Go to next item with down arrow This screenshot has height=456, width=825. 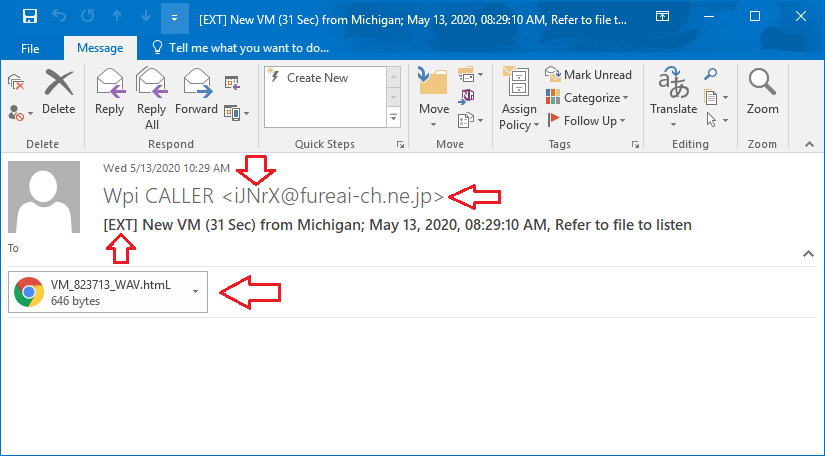tap(146, 16)
